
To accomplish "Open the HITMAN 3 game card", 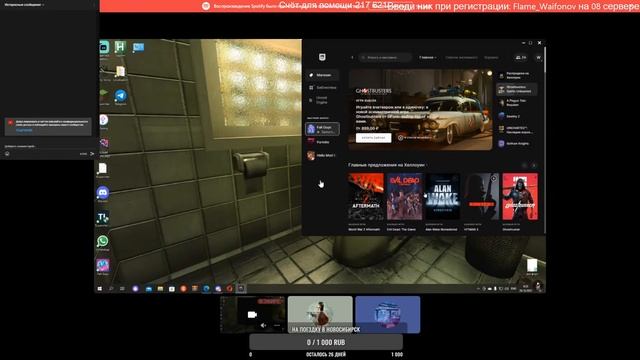I will click(x=482, y=202).
